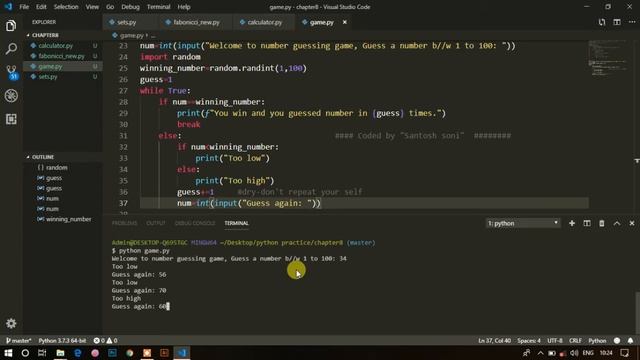Open the Manage gear at bottom left
The image size is (640, 360).
click(x=11, y=323)
